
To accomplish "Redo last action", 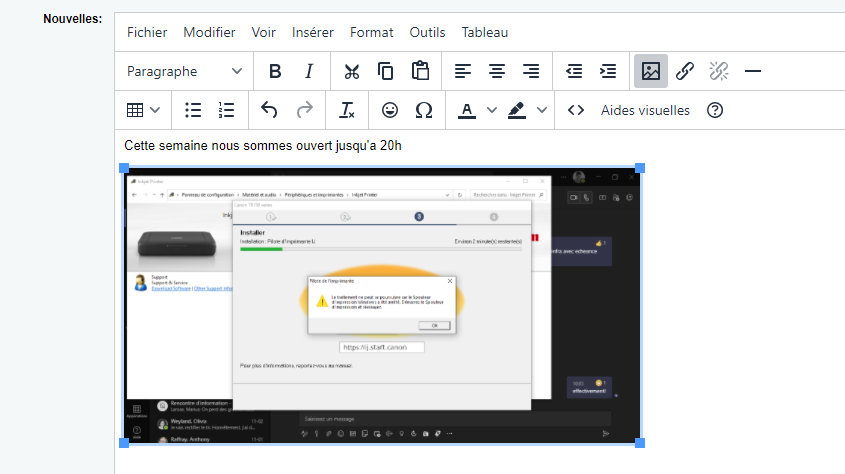I will pos(304,110).
